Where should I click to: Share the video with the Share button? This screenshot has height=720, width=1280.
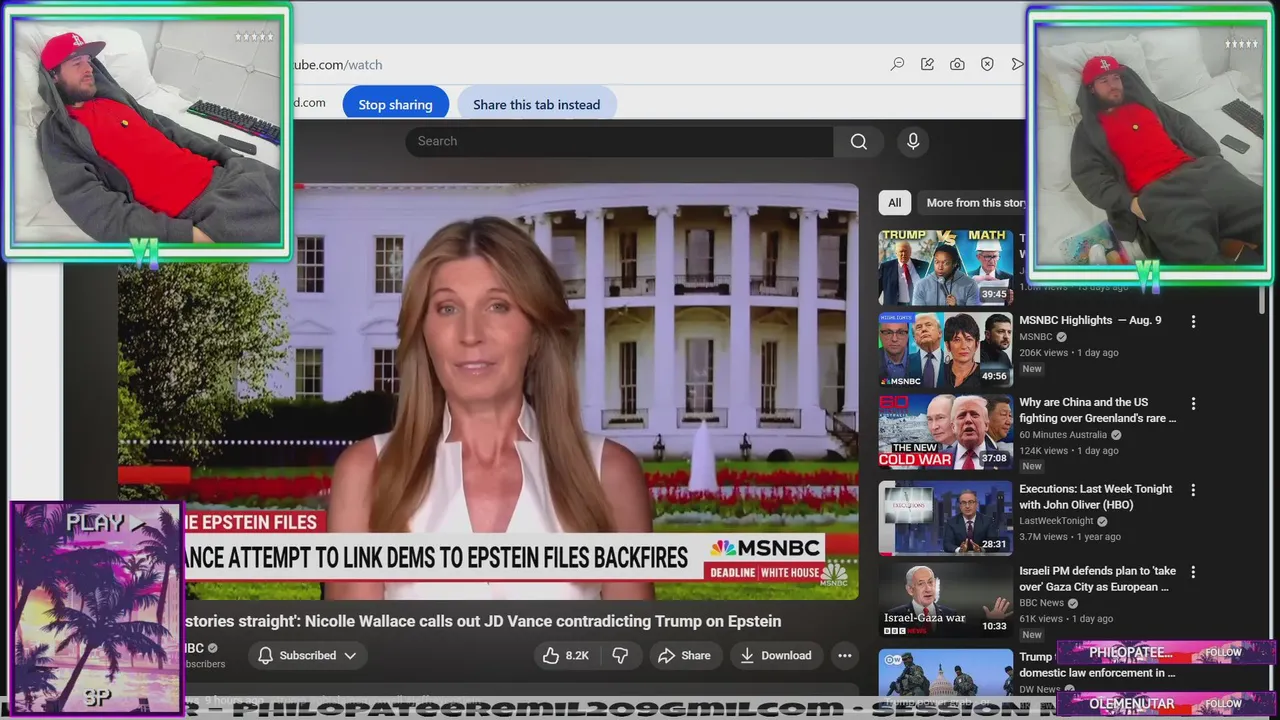(x=684, y=655)
